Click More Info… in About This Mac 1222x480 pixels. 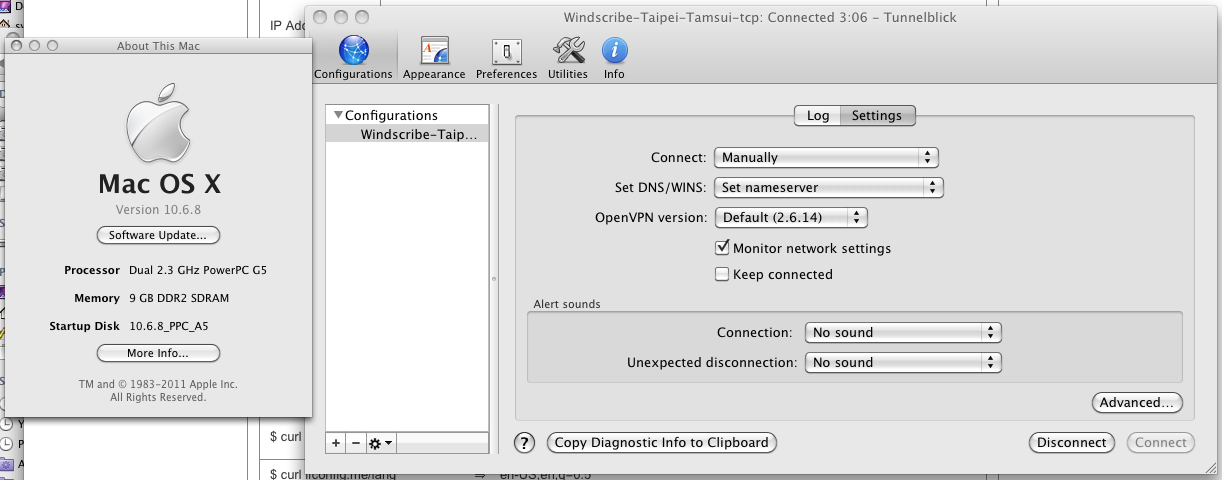pos(158,353)
